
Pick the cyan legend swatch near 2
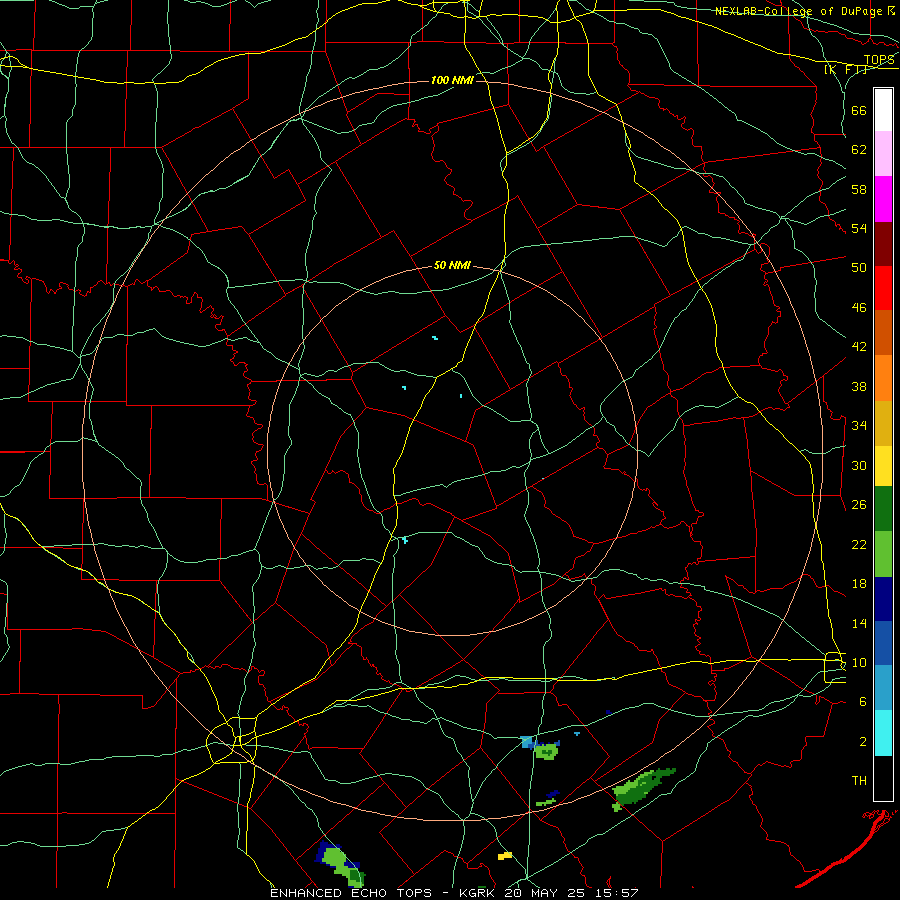pyautogui.click(x=883, y=733)
